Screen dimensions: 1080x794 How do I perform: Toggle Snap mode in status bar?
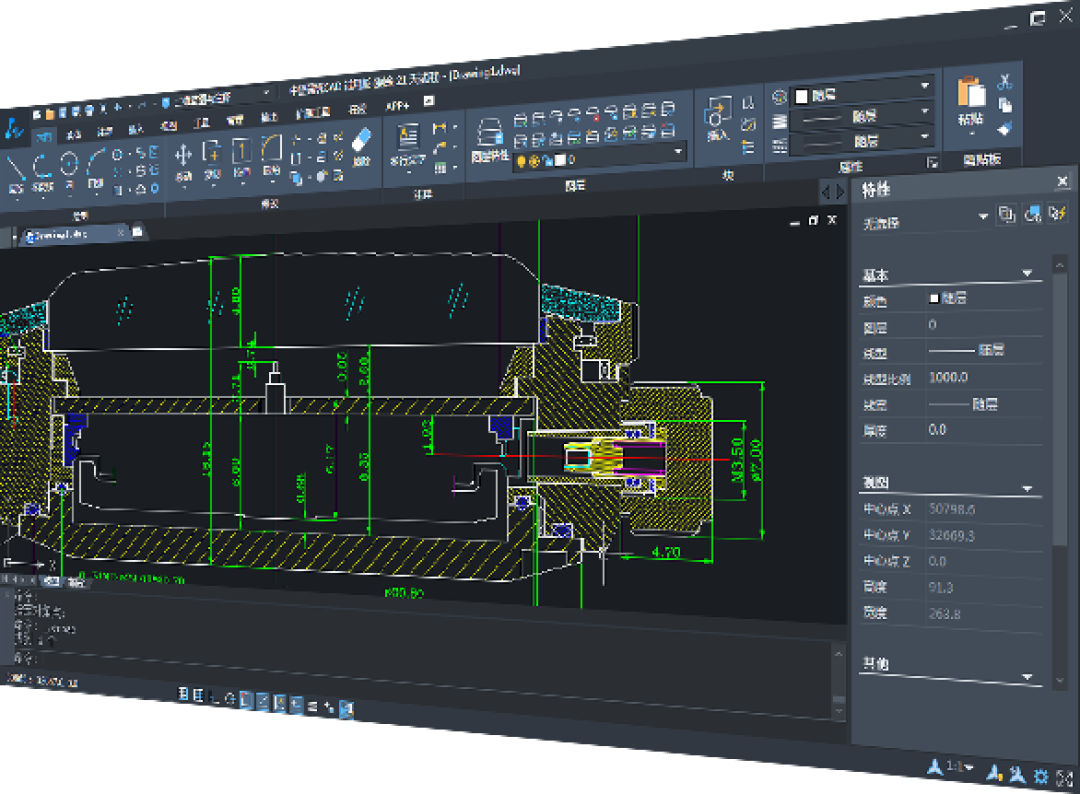coord(183,693)
